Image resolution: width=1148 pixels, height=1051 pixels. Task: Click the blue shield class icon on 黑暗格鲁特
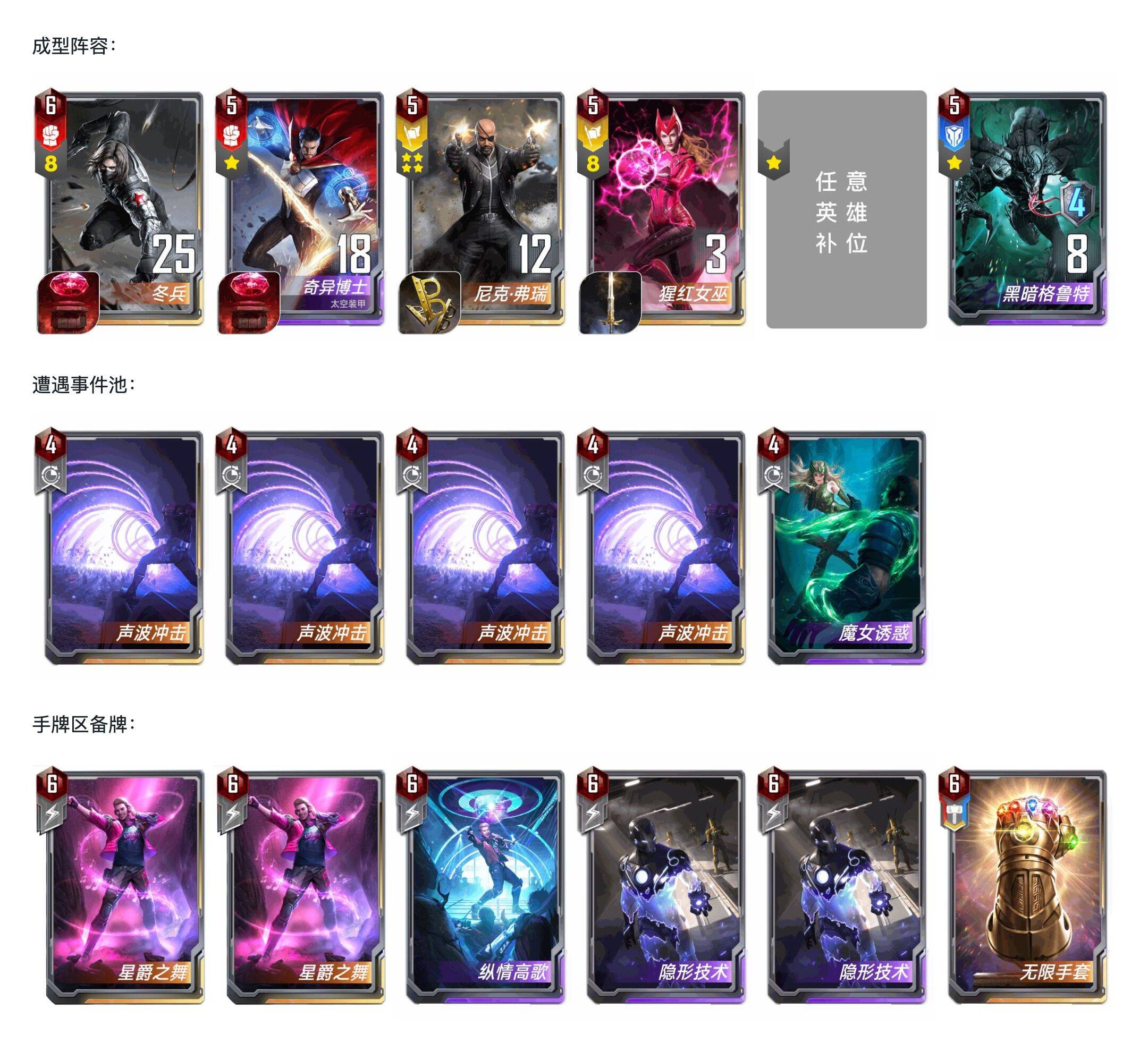coord(955,135)
